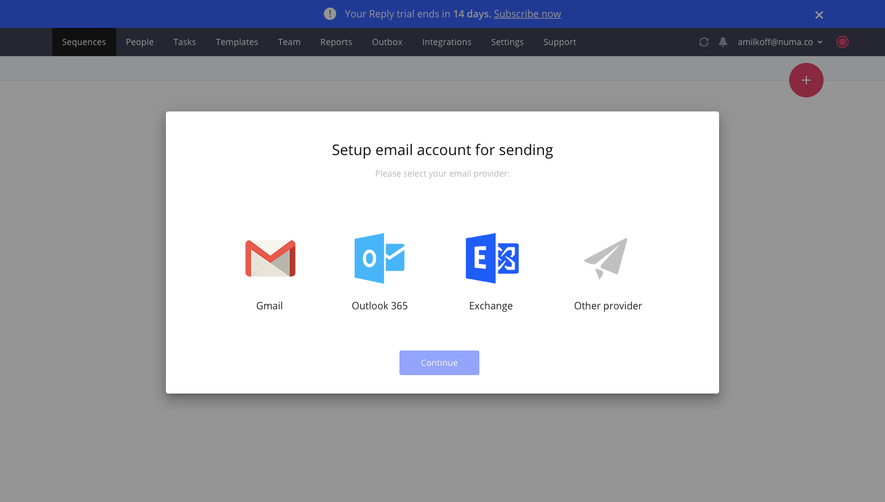Open the Reports tab
Image resolution: width=885 pixels, height=502 pixels.
(x=336, y=42)
